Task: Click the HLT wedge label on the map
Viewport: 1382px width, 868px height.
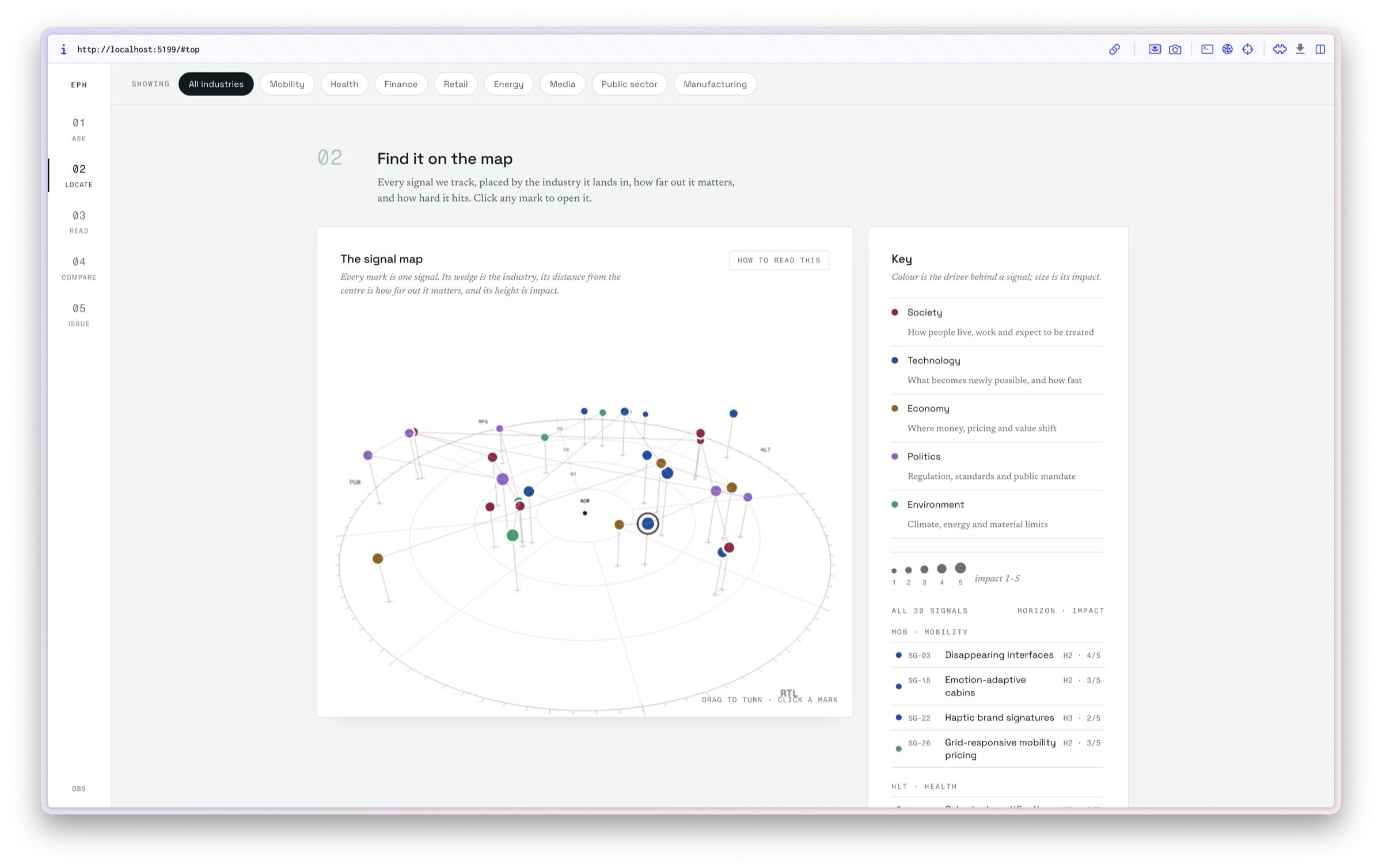Action: click(x=765, y=450)
